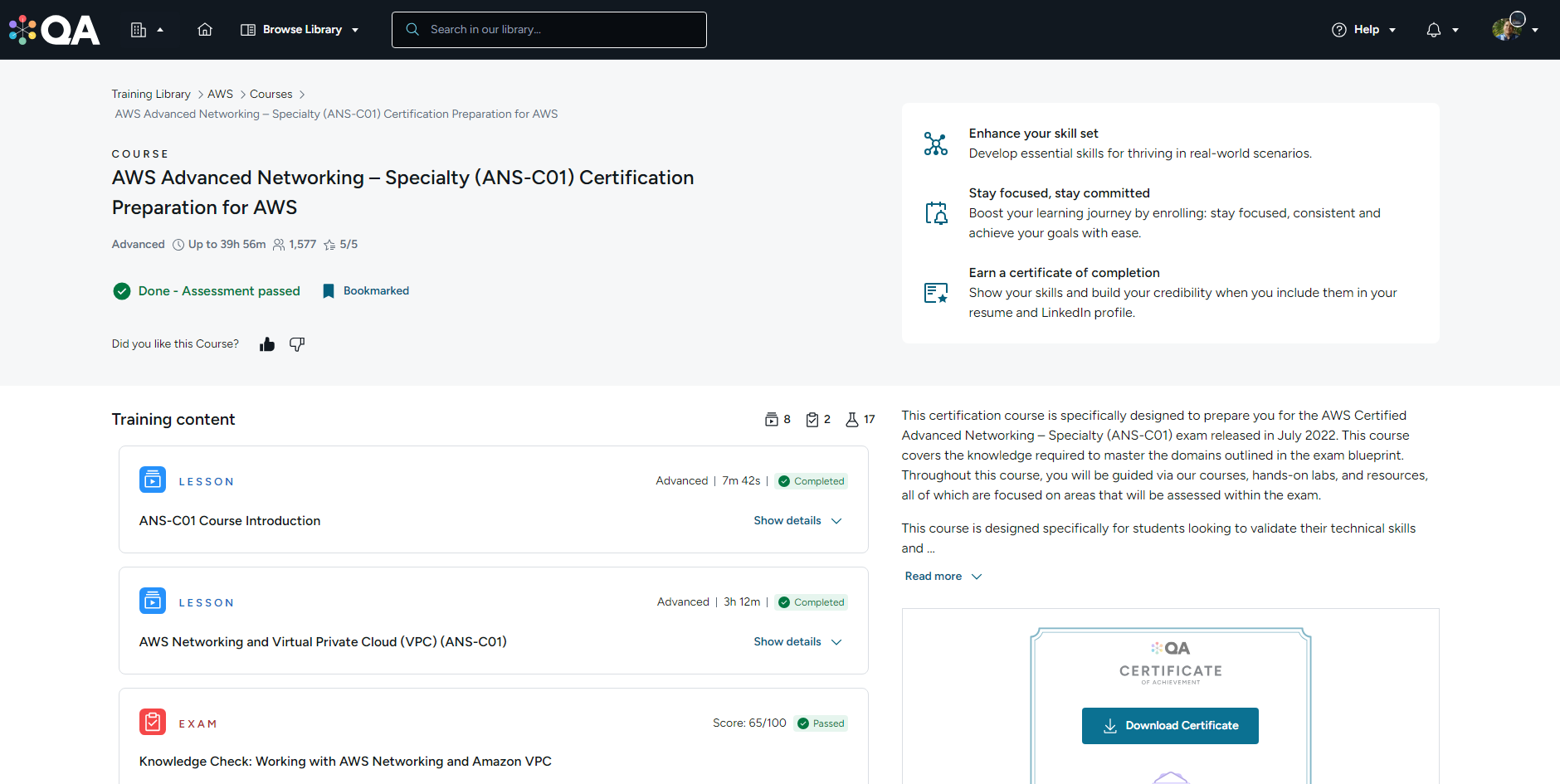Click Download Certificate button
The height and width of the screenshot is (784, 1560).
coord(1170,726)
